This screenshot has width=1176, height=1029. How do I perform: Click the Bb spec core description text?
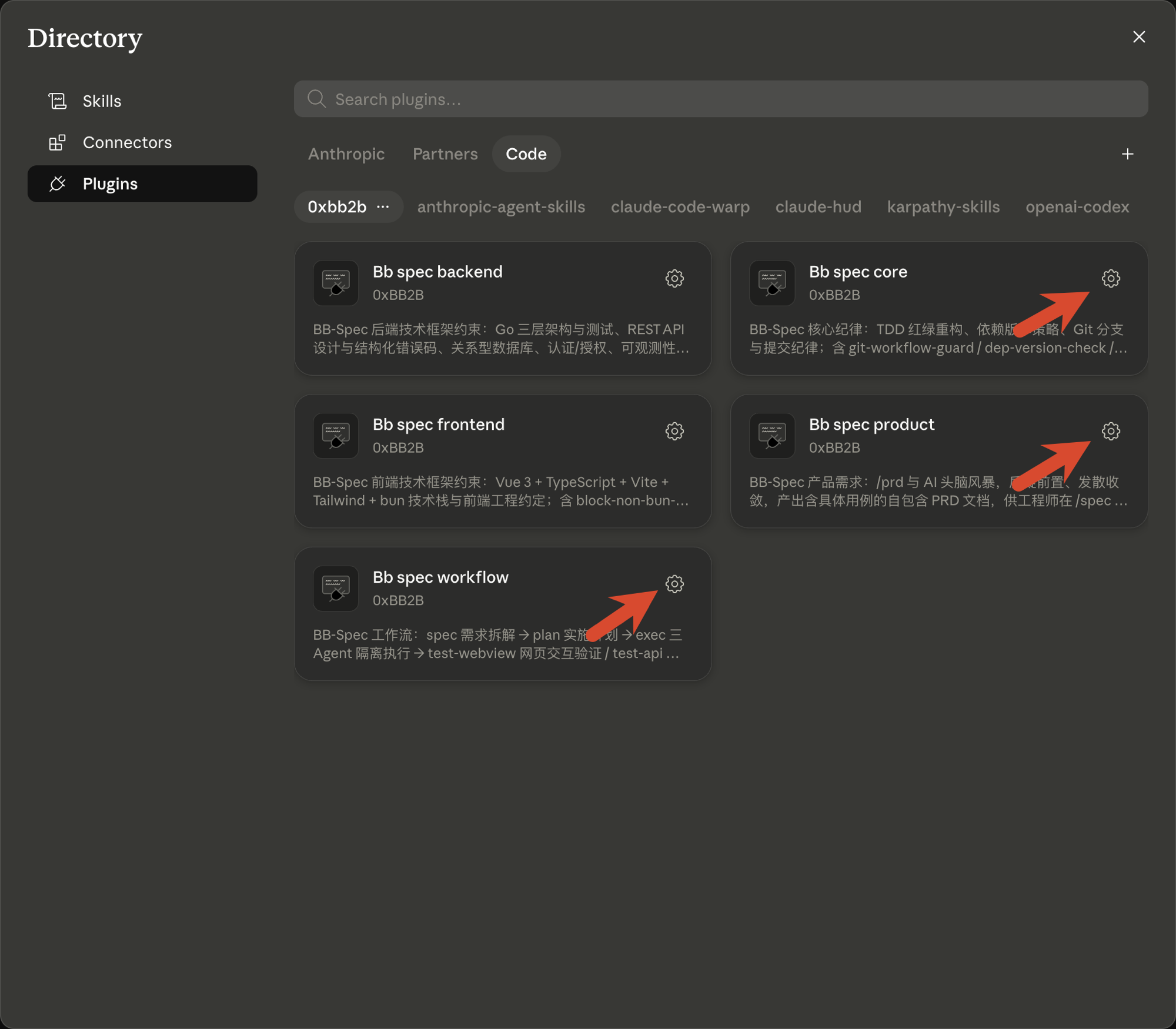(x=938, y=339)
